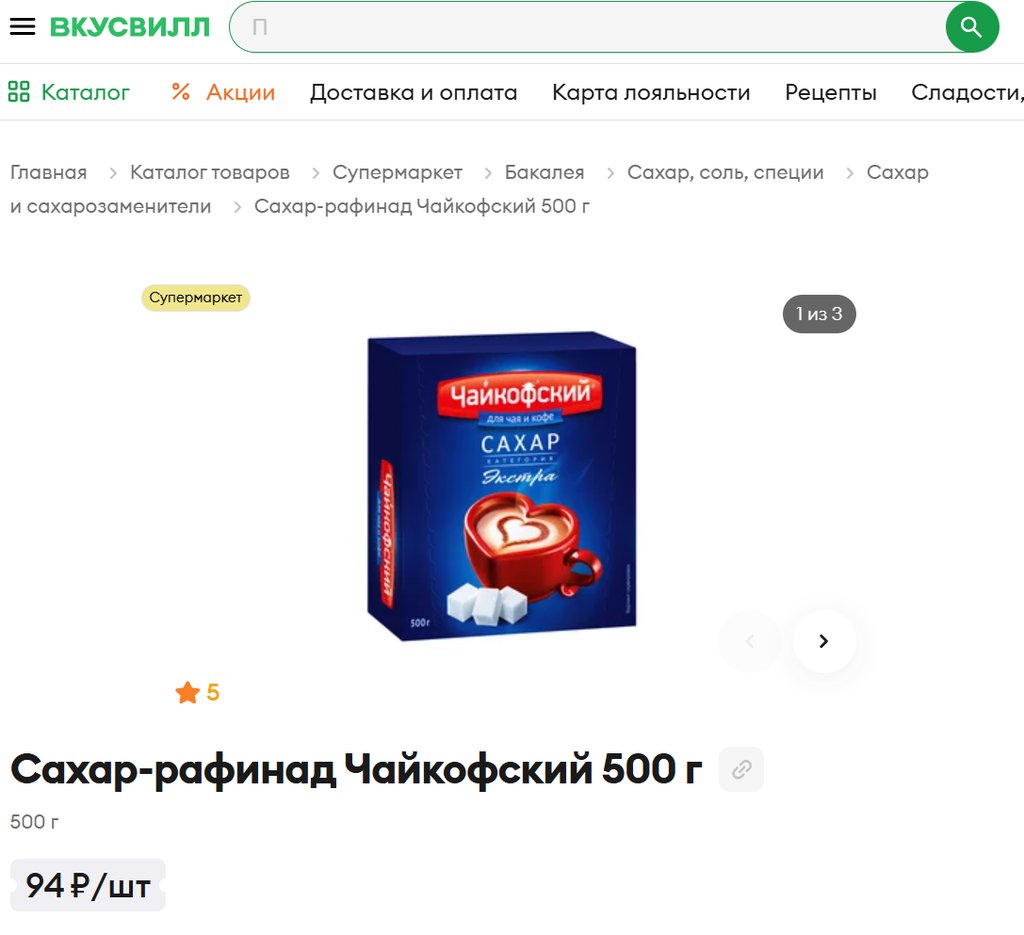
Task: Click the Супермаркет yellow badge
Action: pyautogui.click(x=196, y=298)
